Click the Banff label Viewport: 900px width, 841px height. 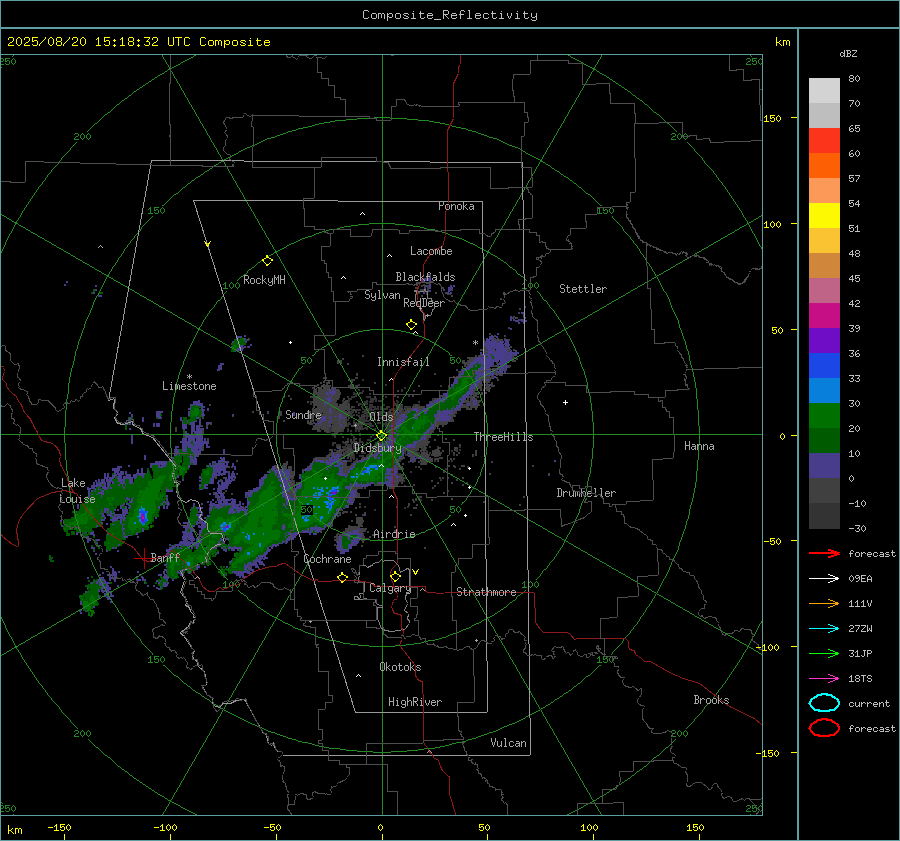click(x=165, y=557)
